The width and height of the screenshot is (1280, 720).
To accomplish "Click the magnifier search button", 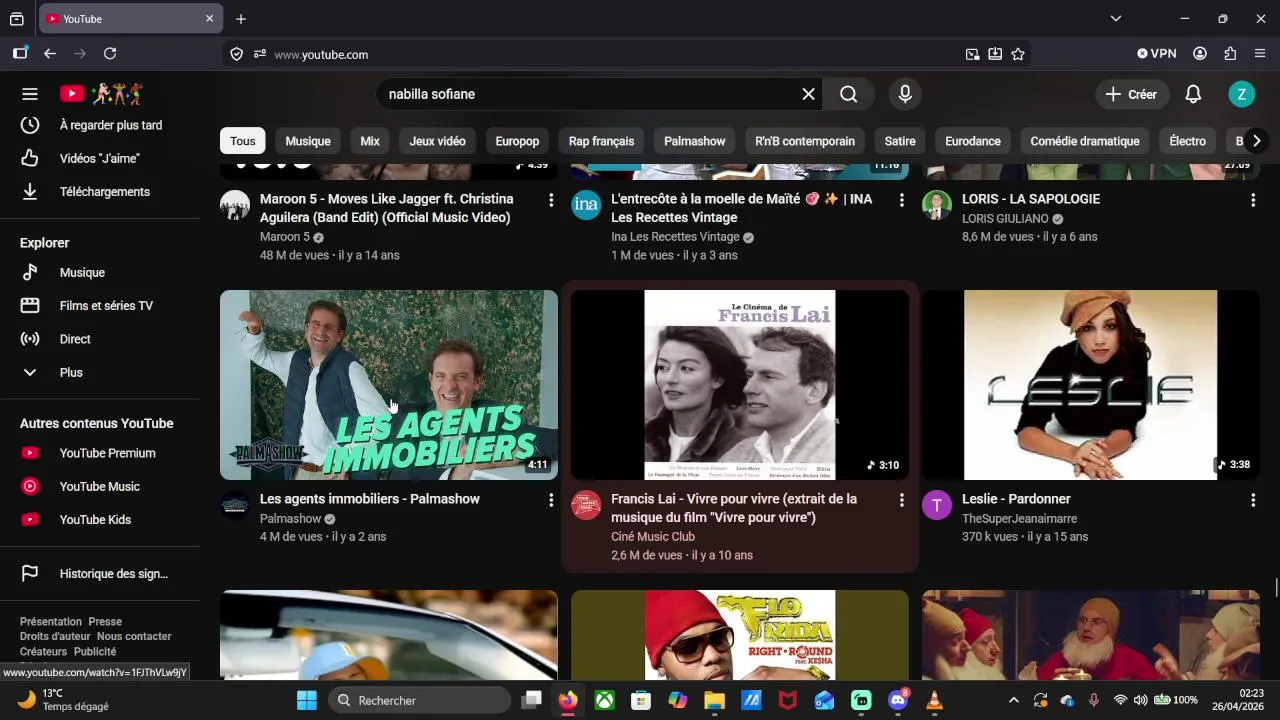I will [x=849, y=94].
